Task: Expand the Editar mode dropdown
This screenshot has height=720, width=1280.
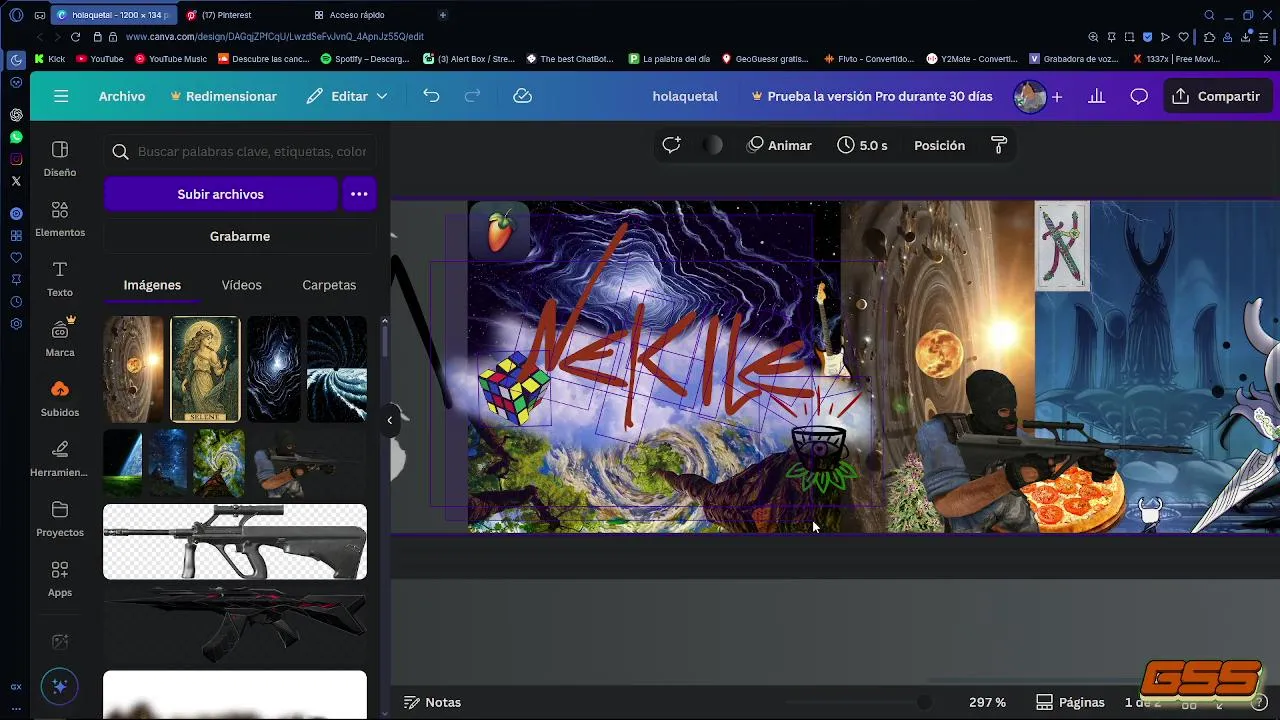Action: 347,96
